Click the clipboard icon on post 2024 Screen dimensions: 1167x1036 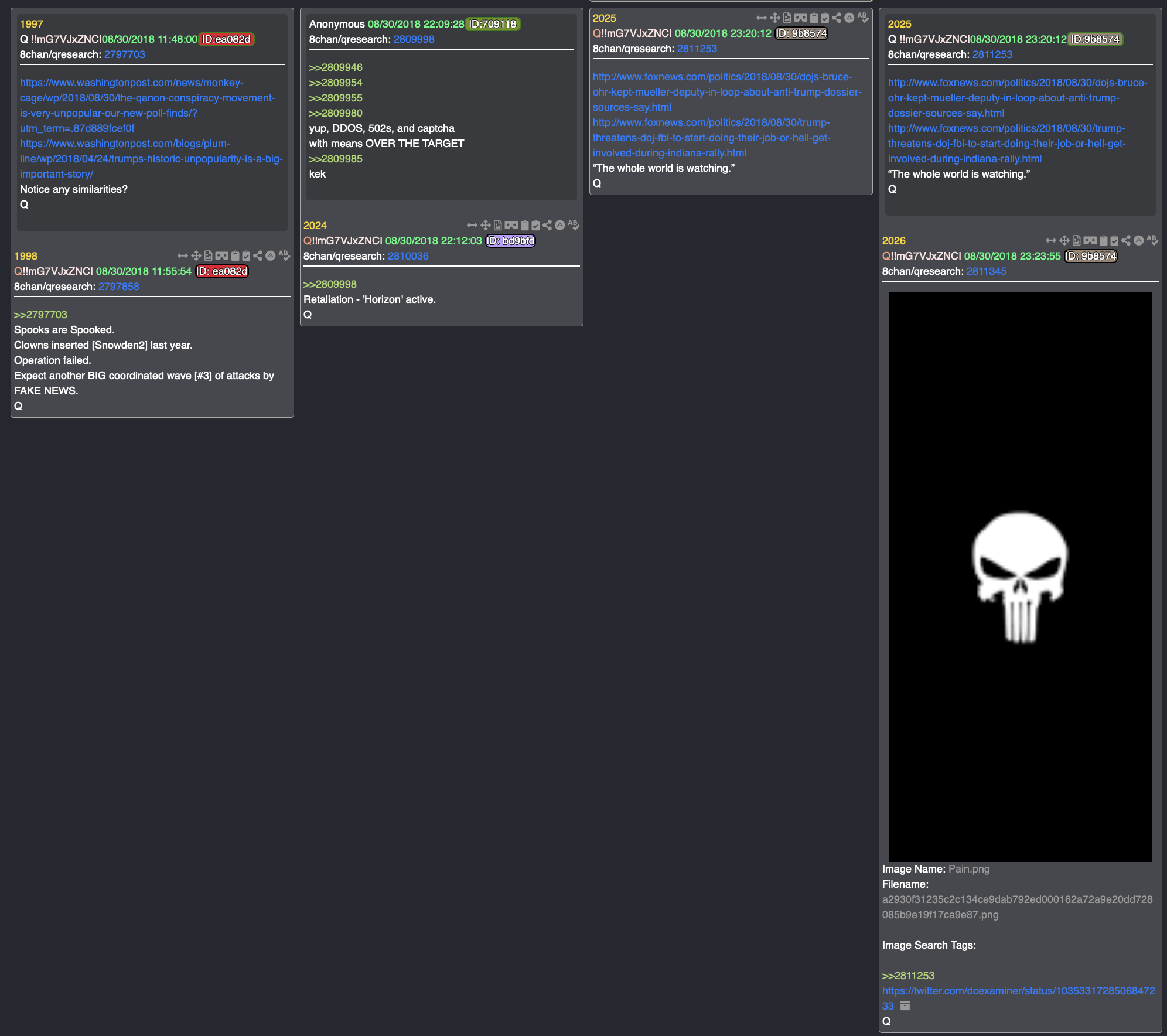click(x=525, y=226)
